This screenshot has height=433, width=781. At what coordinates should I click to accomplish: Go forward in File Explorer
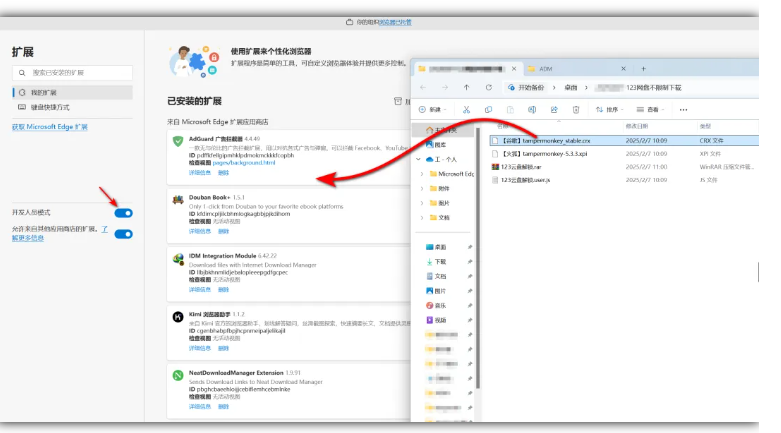pos(445,88)
